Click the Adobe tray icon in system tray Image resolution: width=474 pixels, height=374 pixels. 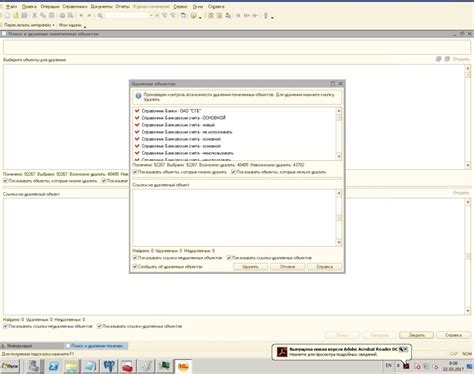406,366
